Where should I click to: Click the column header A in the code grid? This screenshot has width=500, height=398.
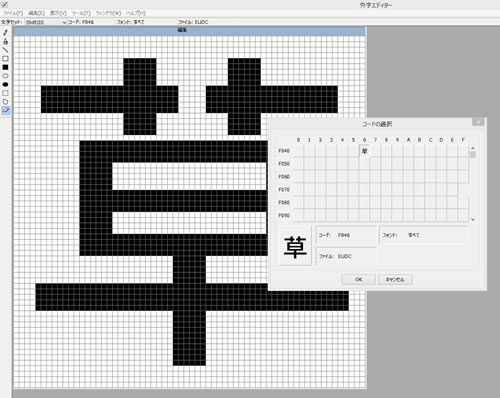(408, 140)
